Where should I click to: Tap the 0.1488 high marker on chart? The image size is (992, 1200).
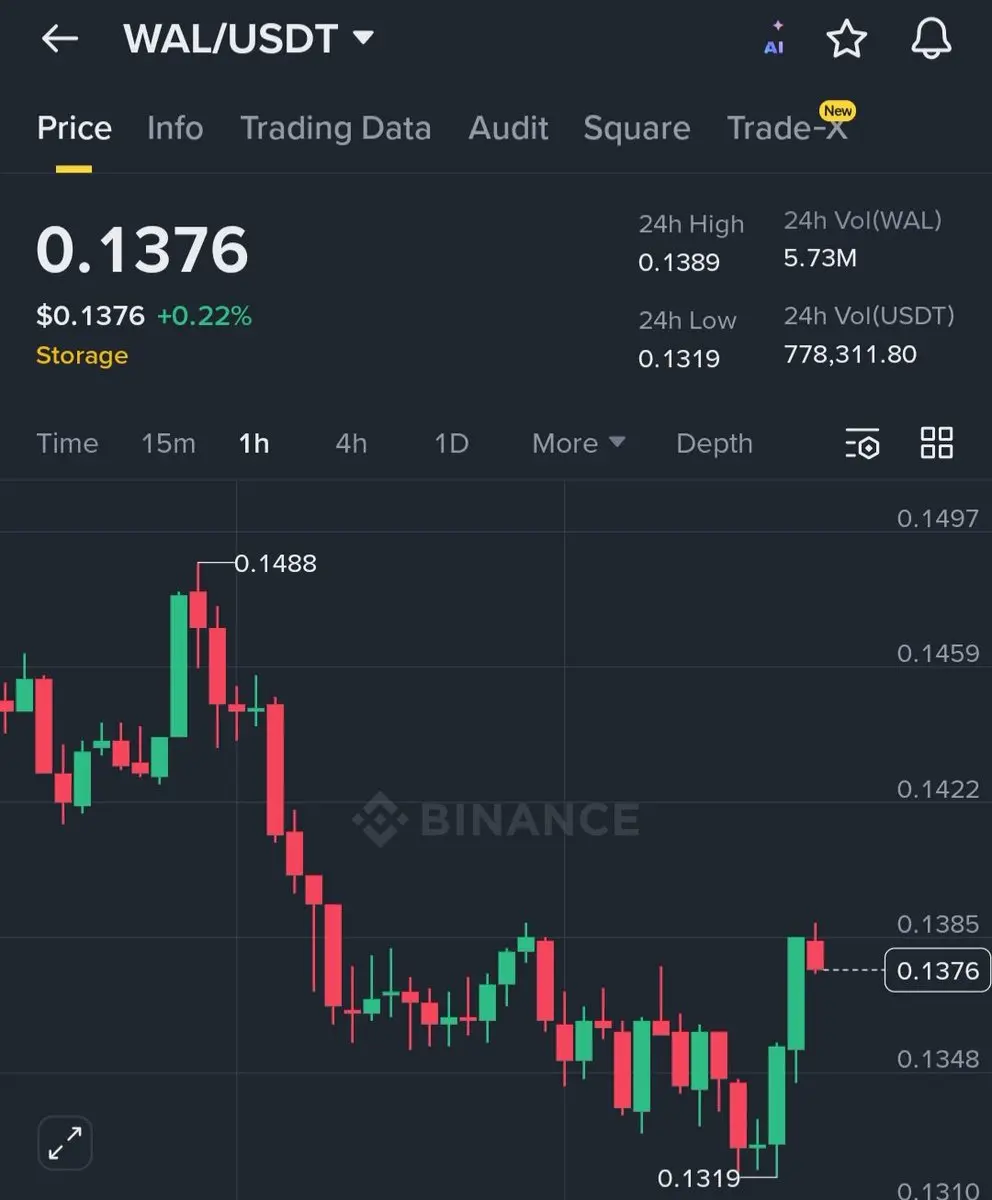(275, 563)
